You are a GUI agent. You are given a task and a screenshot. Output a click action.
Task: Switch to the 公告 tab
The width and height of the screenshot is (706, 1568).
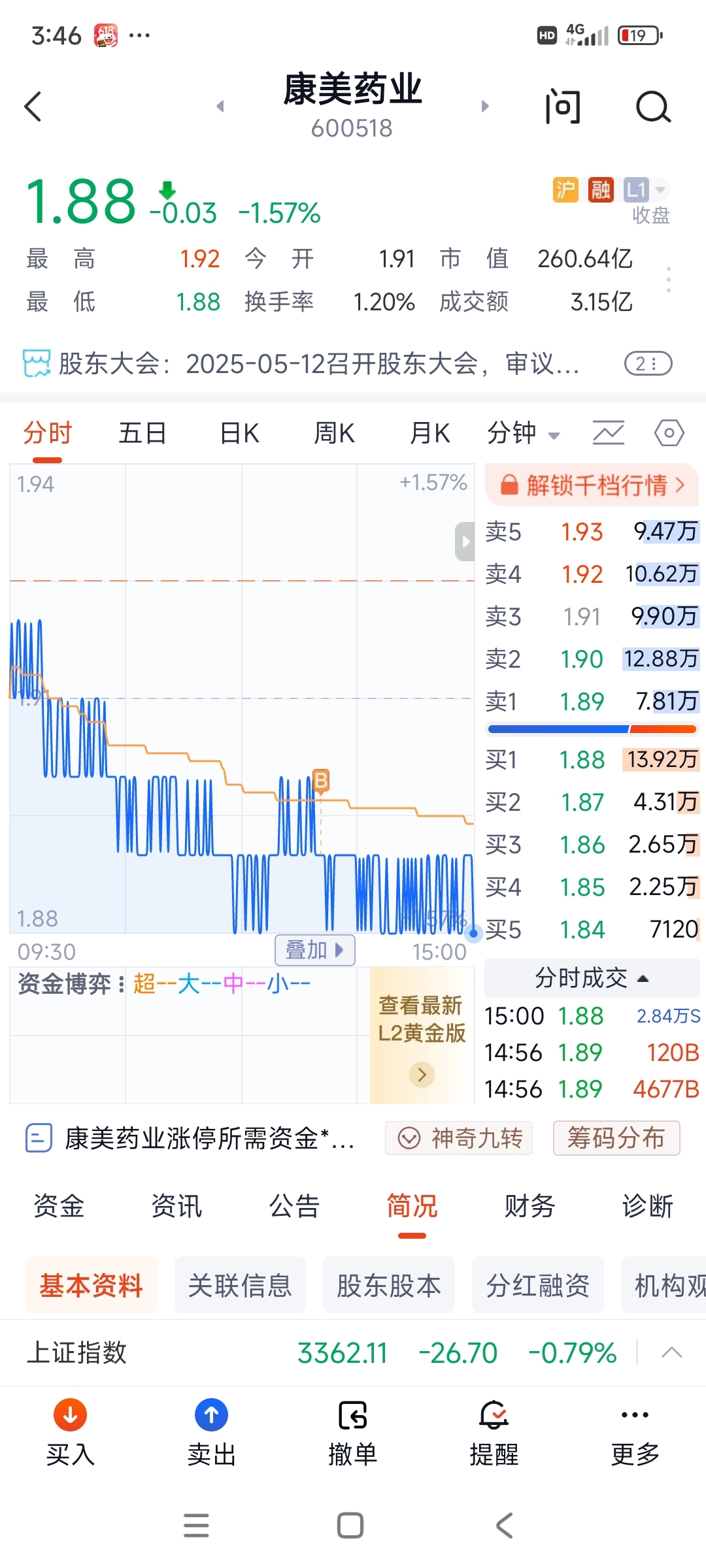click(294, 1206)
